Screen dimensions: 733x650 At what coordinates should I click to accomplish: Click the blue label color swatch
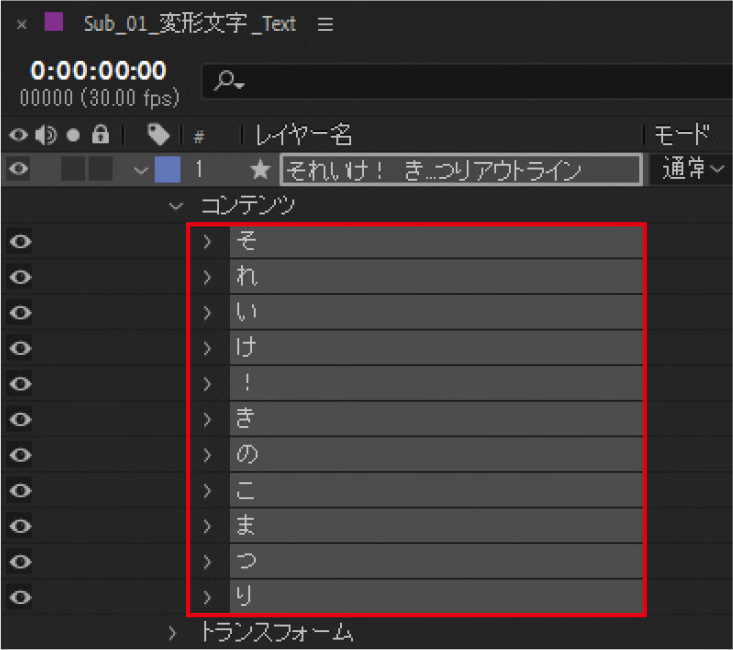pos(167,170)
